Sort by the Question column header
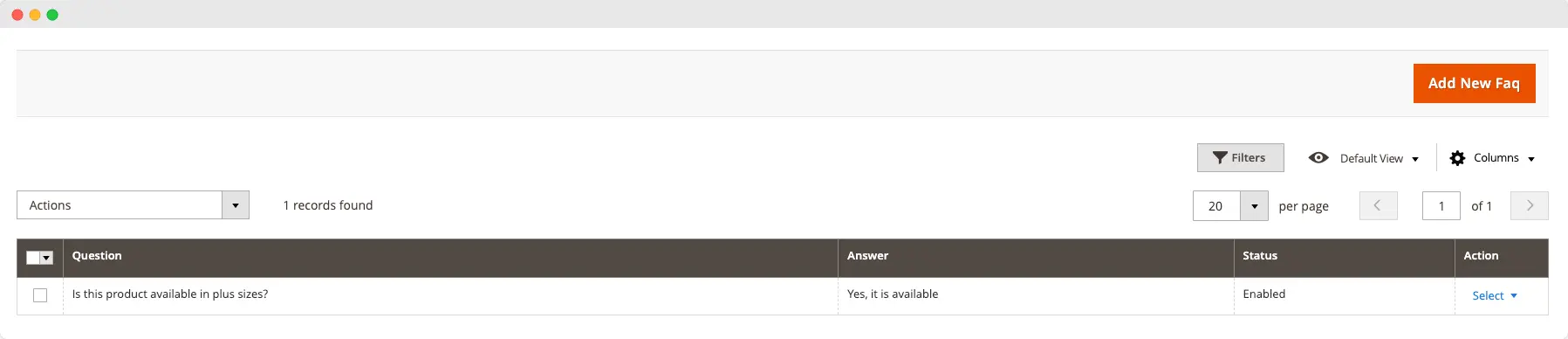The width and height of the screenshot is (1568, 339). [97, 256]
